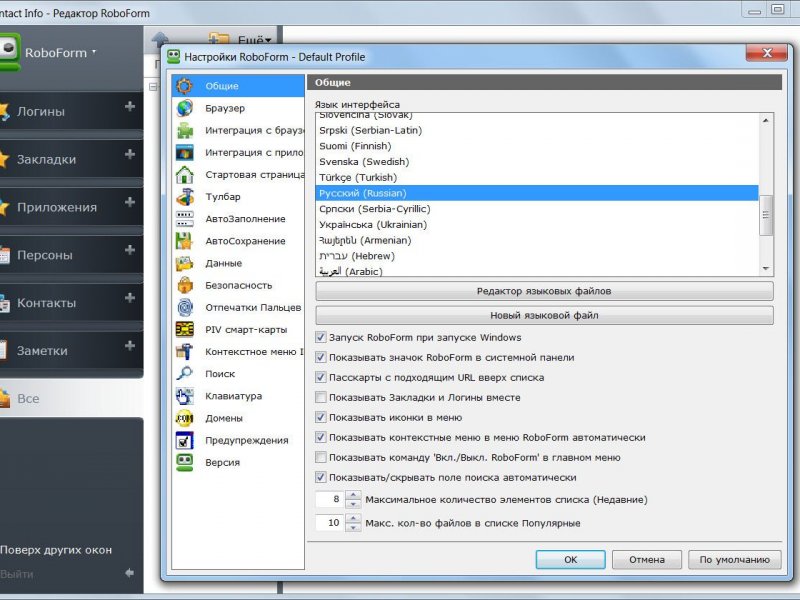Click the PIV смарт-карты chip icon
The width and height of the screenshot is (800, 600).
(185, 330)
